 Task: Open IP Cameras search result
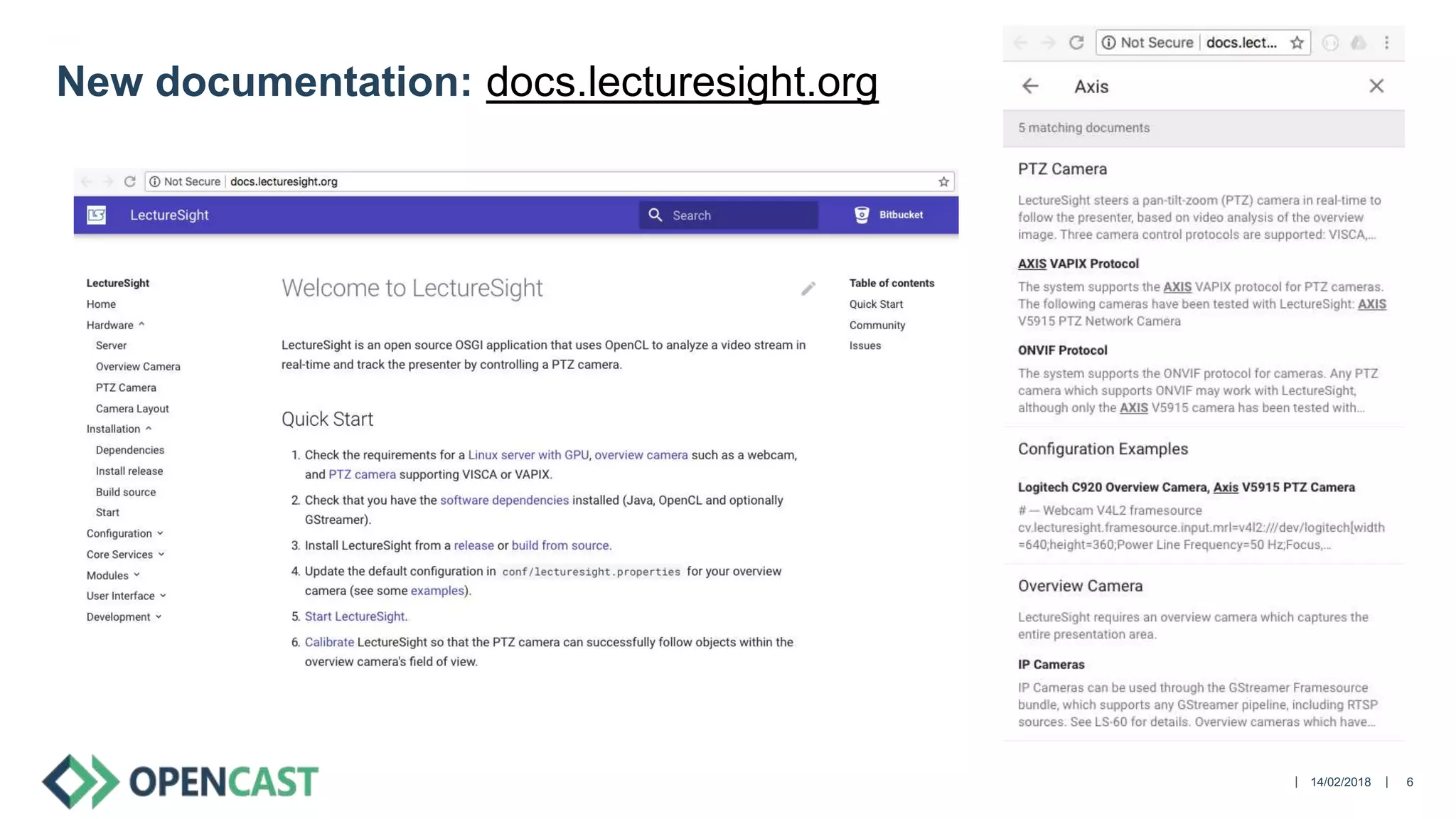coord(1051,665)
